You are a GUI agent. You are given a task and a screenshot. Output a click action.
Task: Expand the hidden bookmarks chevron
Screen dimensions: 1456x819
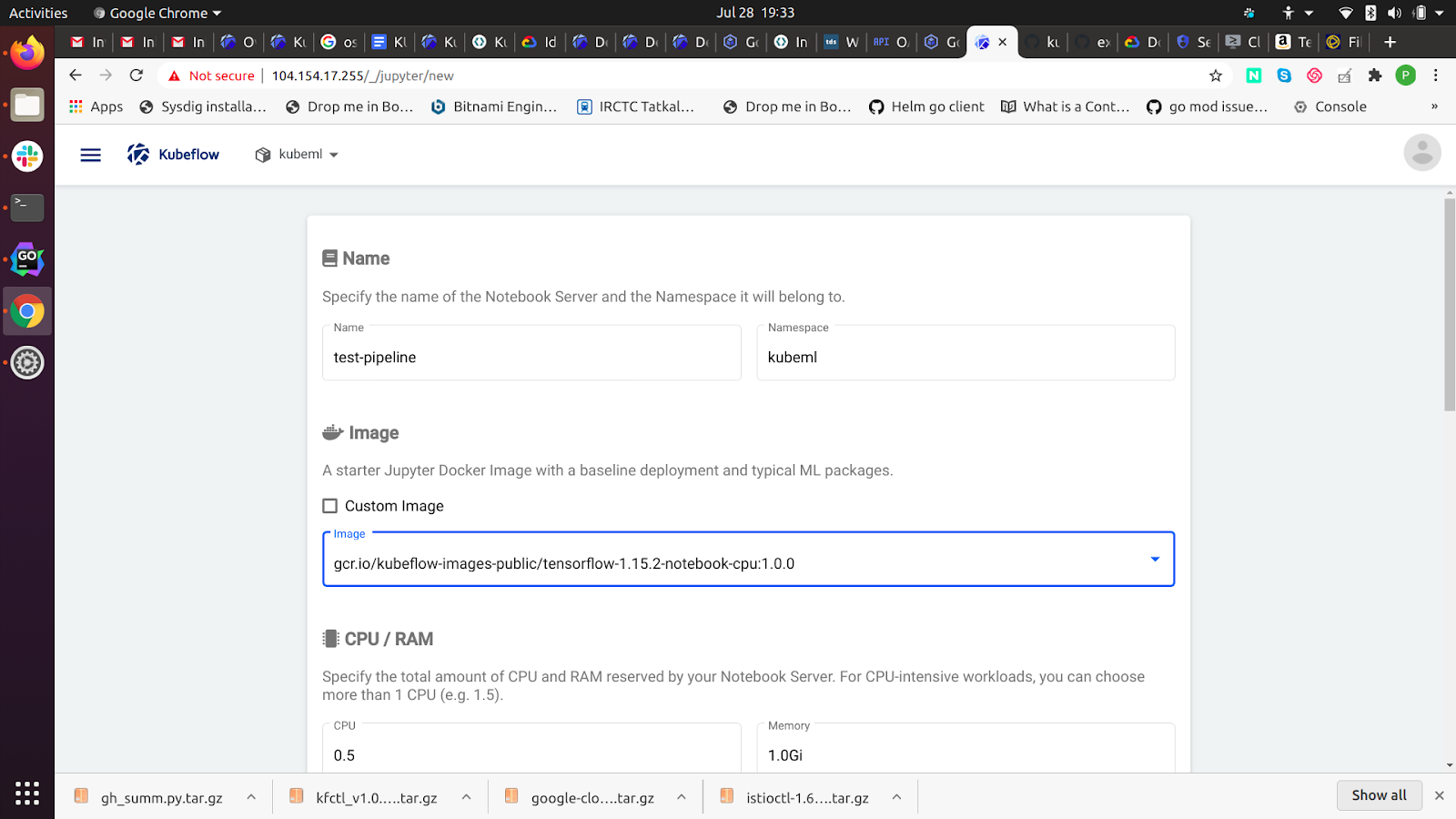point(1434,106)
